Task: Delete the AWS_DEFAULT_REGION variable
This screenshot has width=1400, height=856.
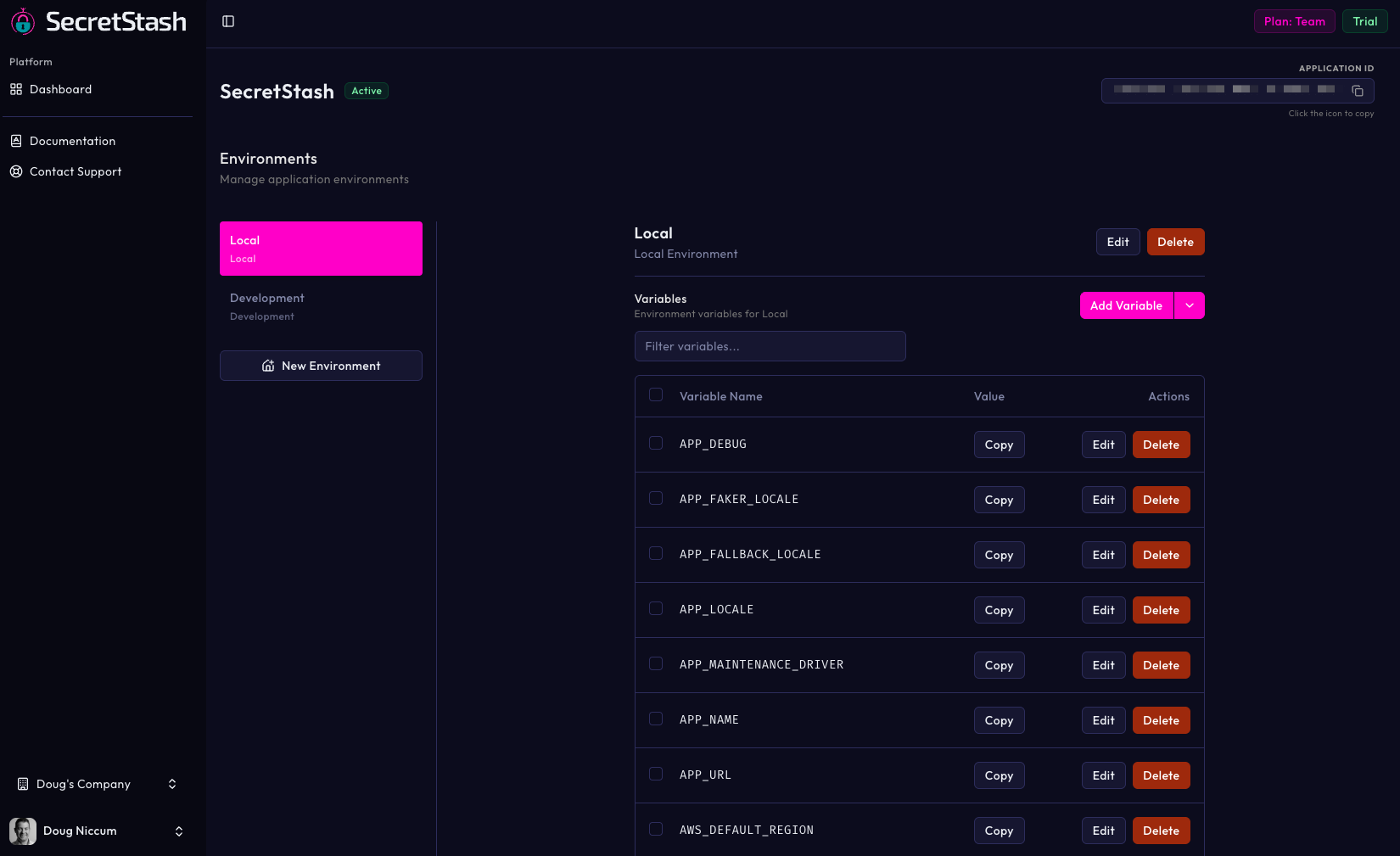Action: 1162,831
